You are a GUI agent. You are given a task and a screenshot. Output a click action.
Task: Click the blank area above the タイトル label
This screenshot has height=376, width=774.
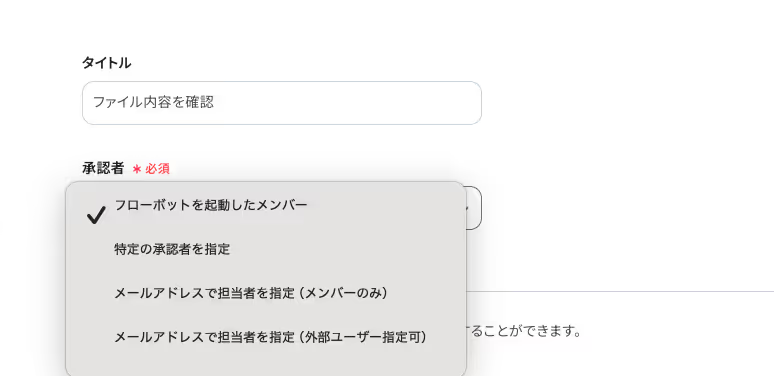pos(281,25)
